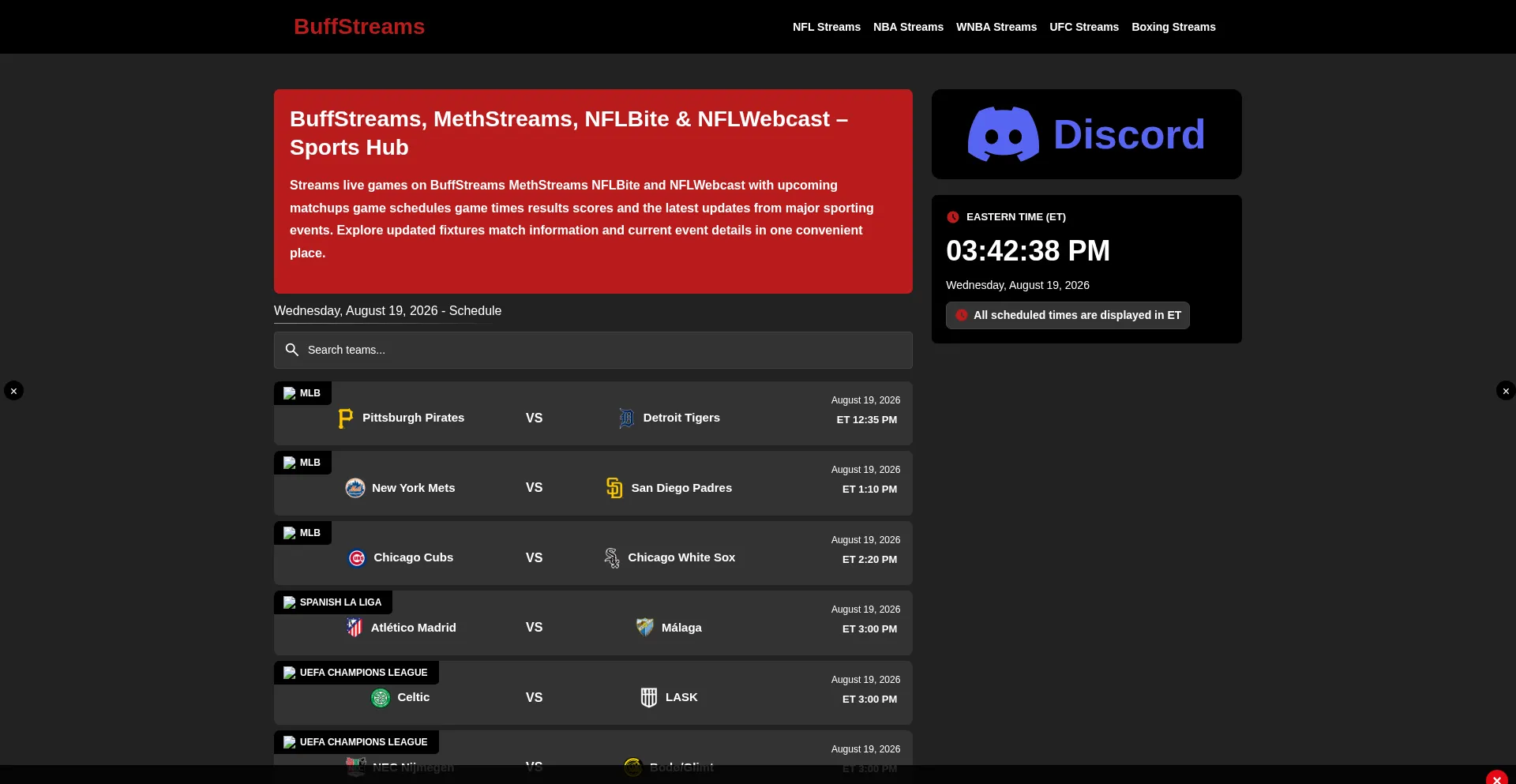Click ET 3:00 PM on Celtic match
This screenshot has height=784, width=1516.
coord(869,700)
